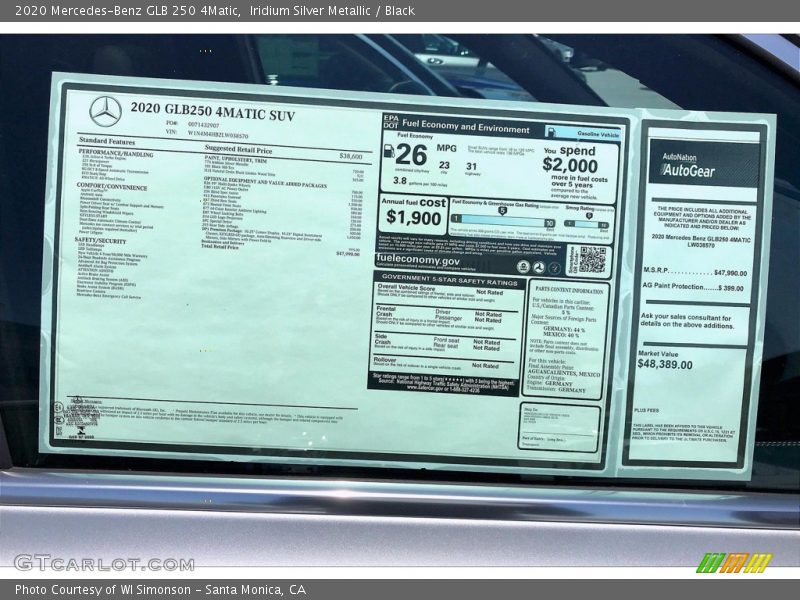Click the 'Suggested Retail Price' heading
This screenshot has height=600, width=800.
(238, 149)
